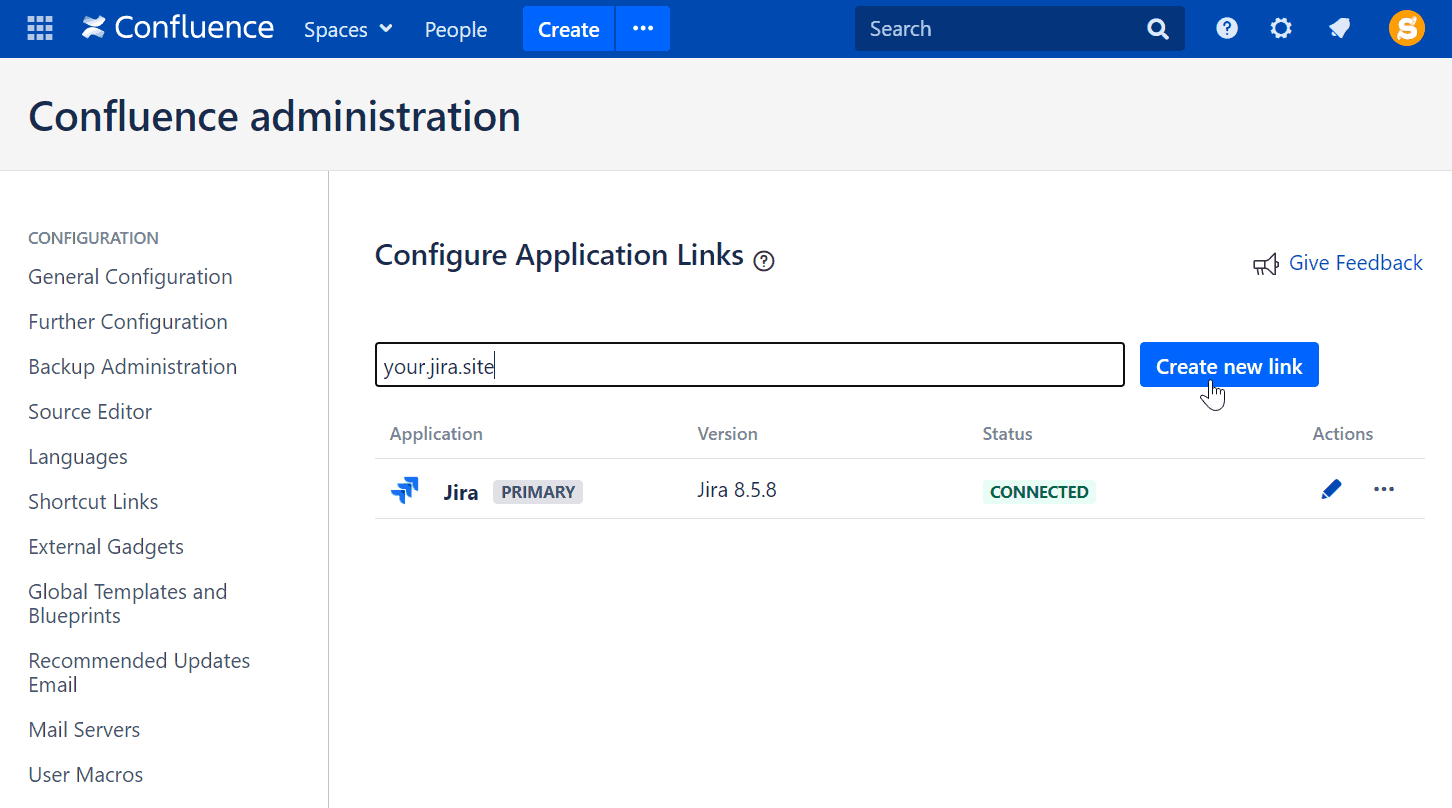Click the help question mark icon in navbar
The width and height of the screenshot is (1452, 808).
click(x=1227, y=28)
